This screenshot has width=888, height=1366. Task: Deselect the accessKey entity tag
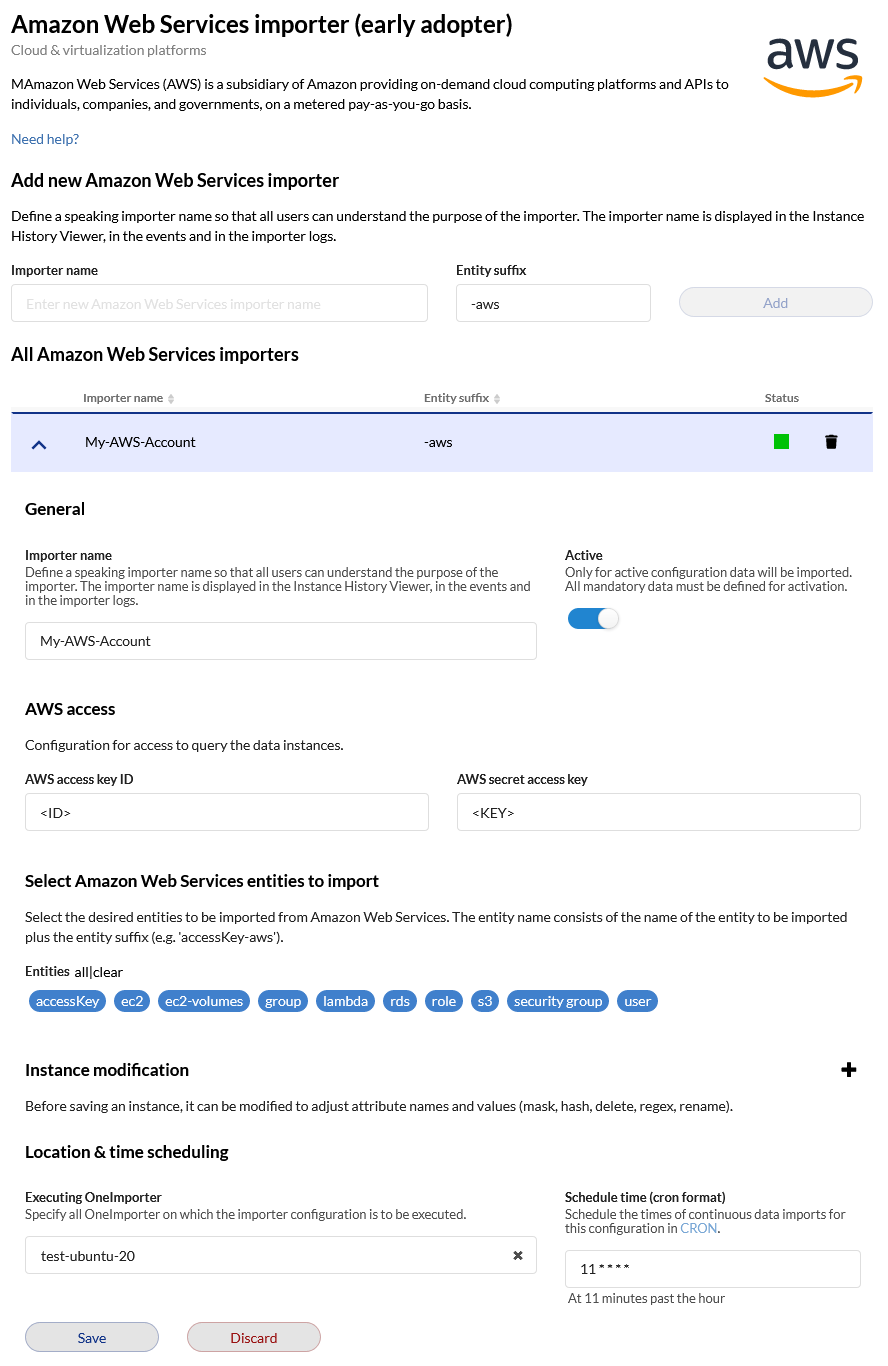coord(67,1001)
